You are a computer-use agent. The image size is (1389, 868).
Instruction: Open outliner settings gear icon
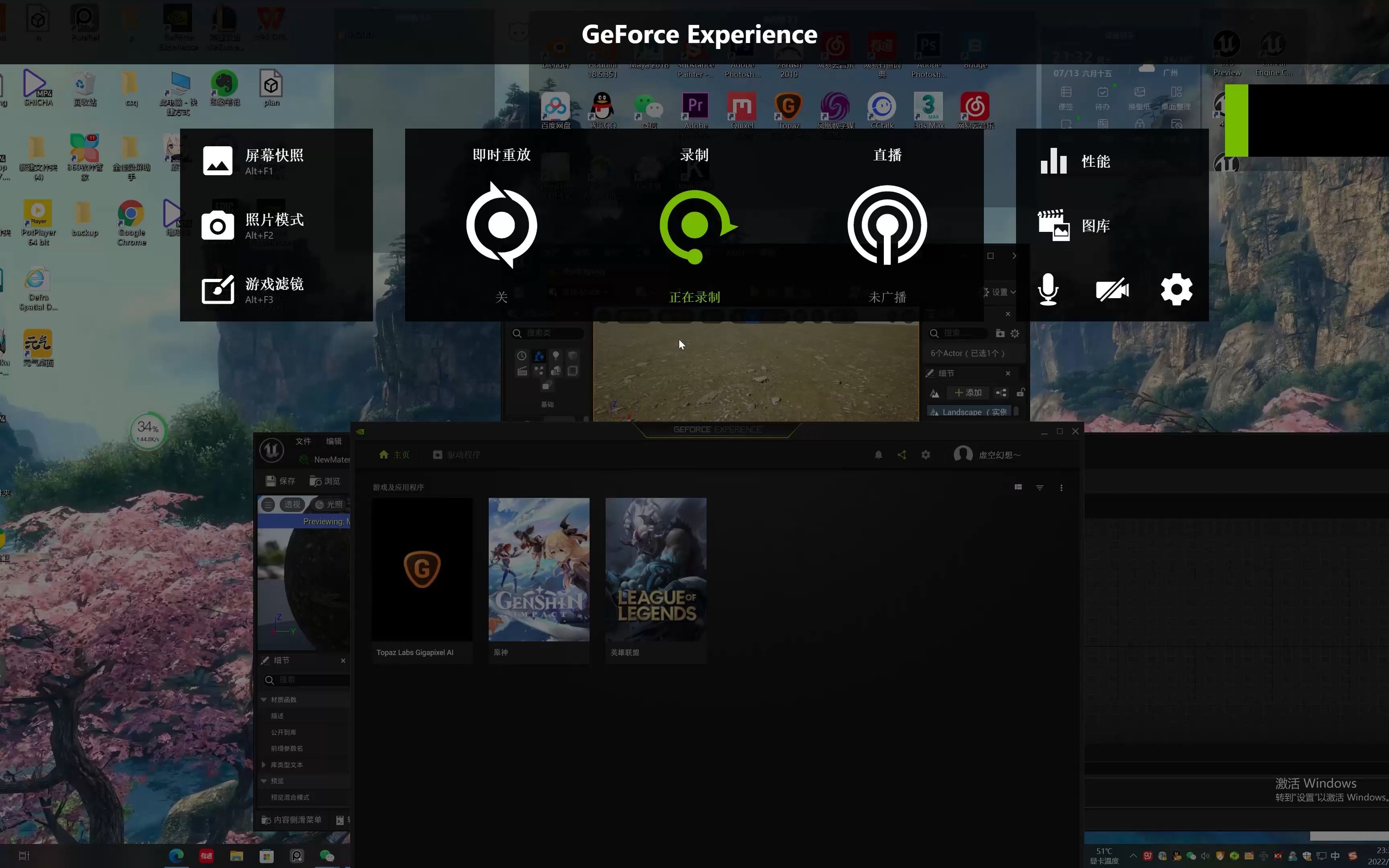click(1015, 334)
